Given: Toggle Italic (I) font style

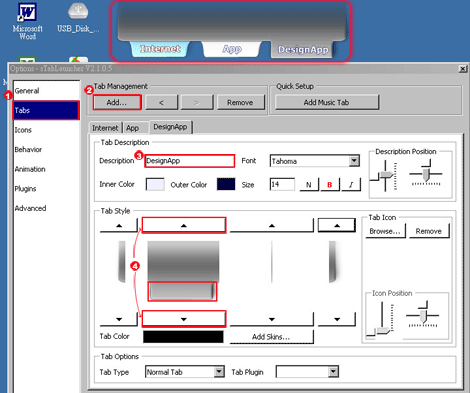Looking at the screenshot, I should point(351,185).
